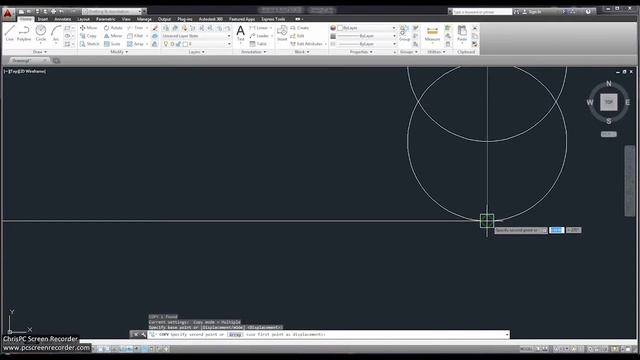The width and height of the screenshot is (640, 360).
Task: Open the current layer dropdown
Action: click(196, 44)
